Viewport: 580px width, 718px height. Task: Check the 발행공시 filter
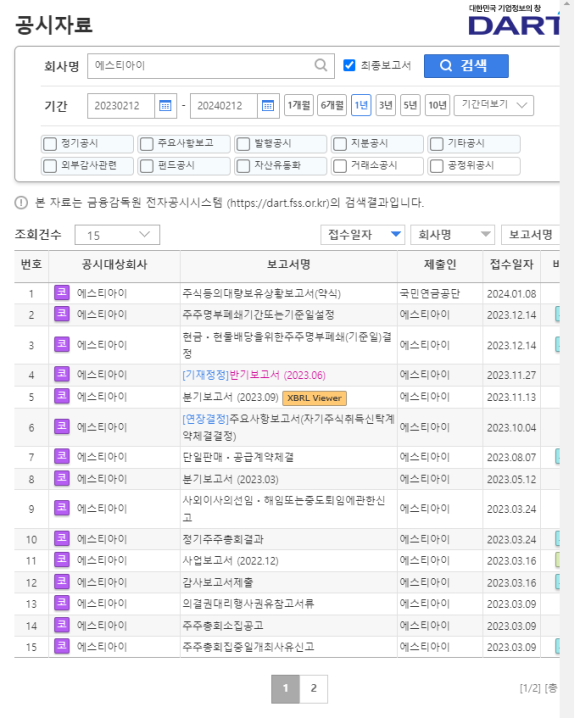pyautogui.click(x=243, y=144)
